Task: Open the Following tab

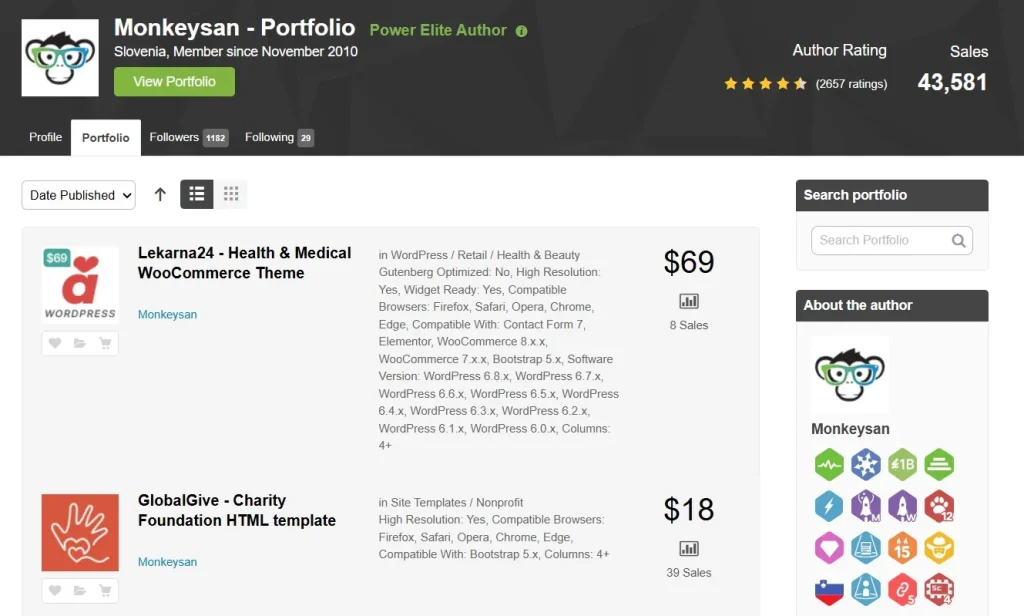Action: [x=279, y=137]
